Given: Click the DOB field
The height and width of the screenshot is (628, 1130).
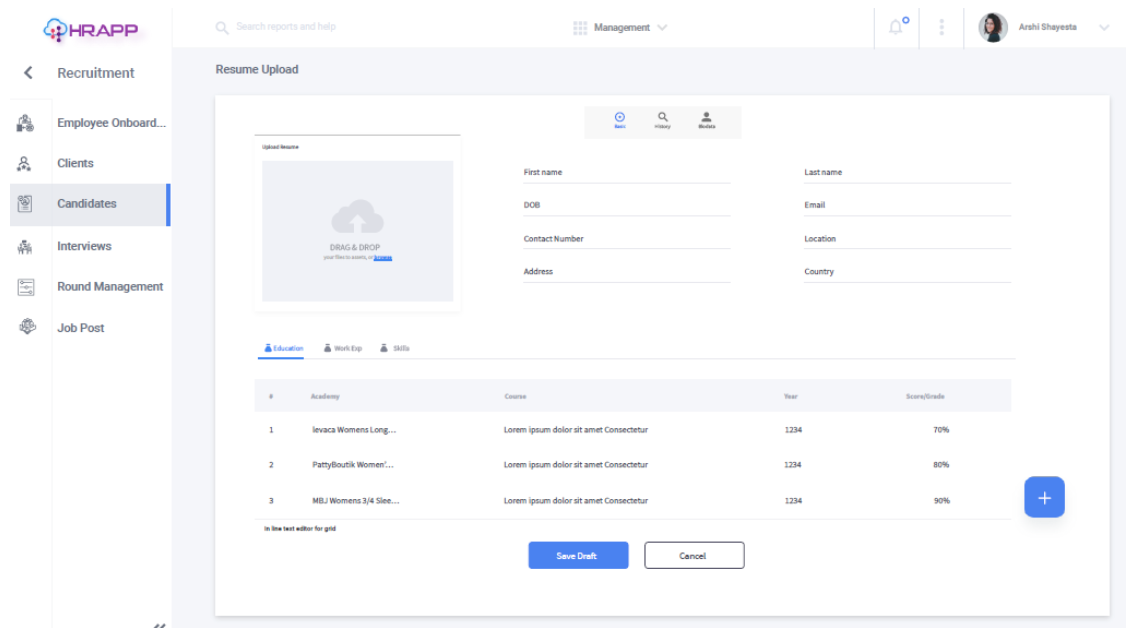Looking at the screenshot, I should coord(626,206).
